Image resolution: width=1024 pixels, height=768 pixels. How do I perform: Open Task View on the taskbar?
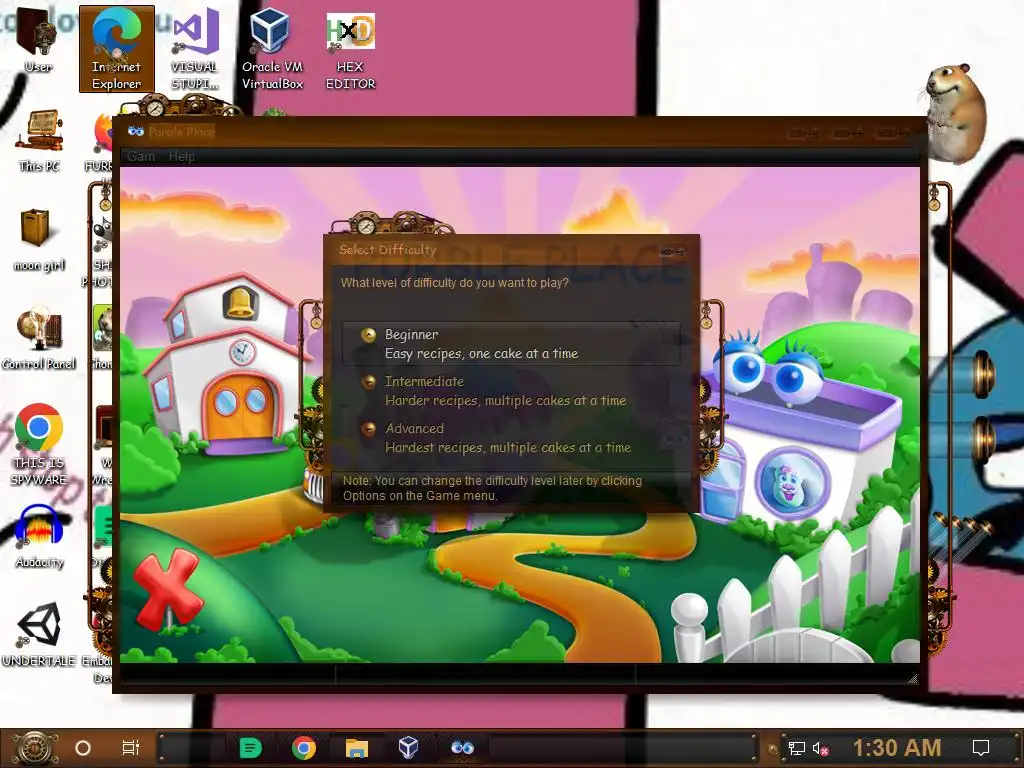tap(131, 748)
